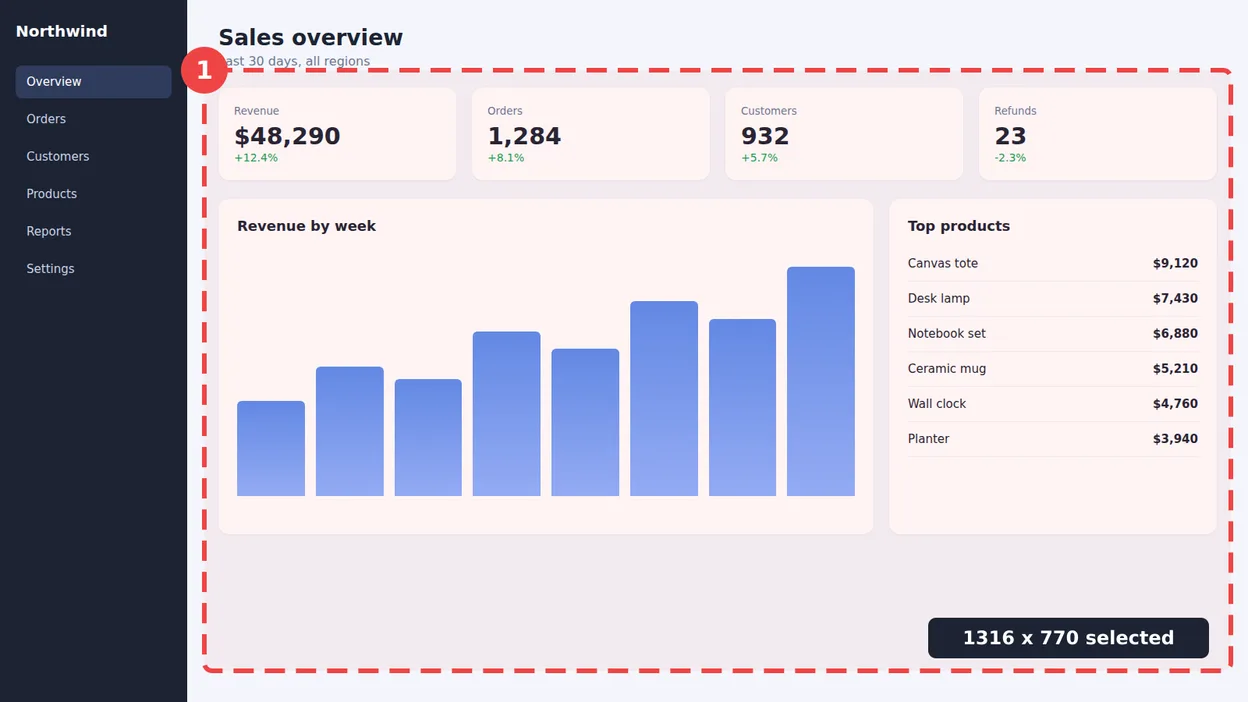Open the Reports section
The width and height of the screenshot is (1248, 702).
point(93,231)
